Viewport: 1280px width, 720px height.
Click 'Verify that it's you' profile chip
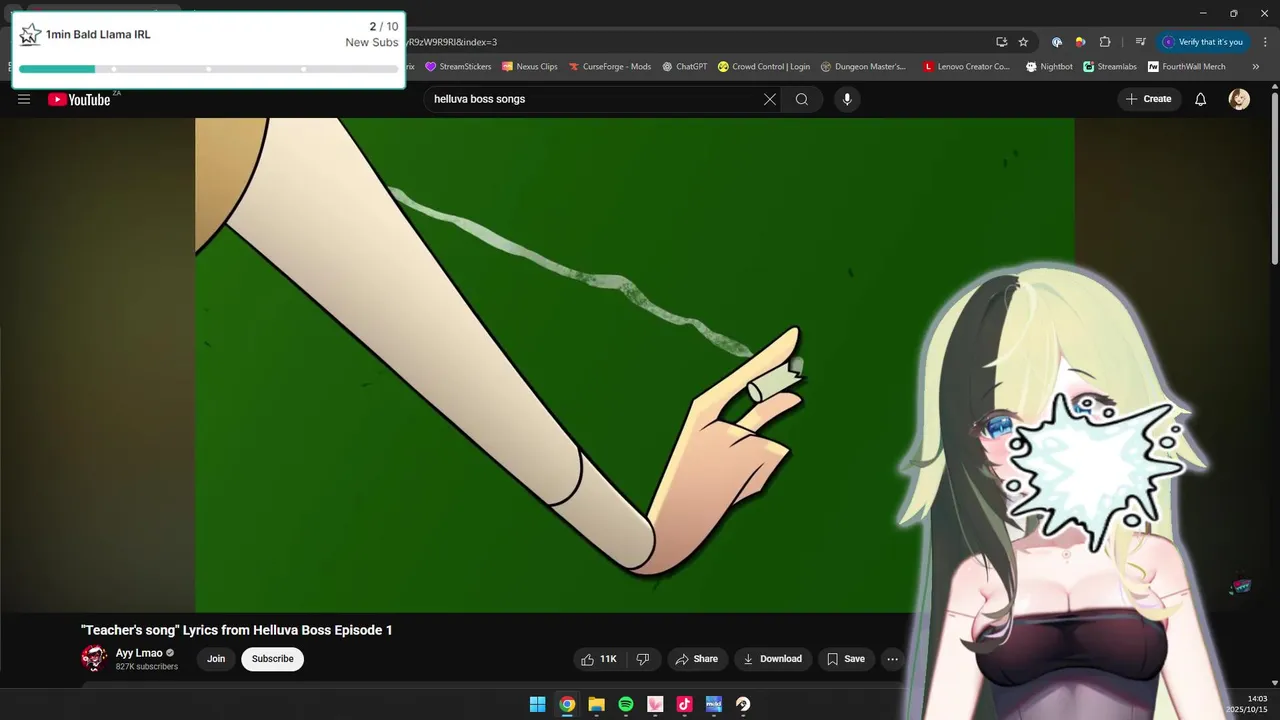pos(1203,42)
